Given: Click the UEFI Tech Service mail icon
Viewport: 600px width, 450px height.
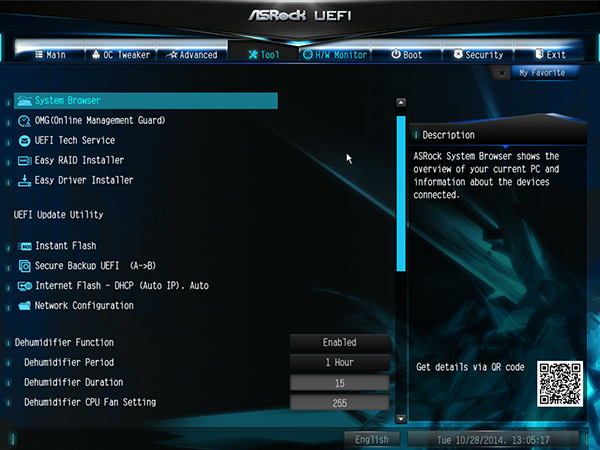Looking at the screenshot, I should tap(24, 141).
